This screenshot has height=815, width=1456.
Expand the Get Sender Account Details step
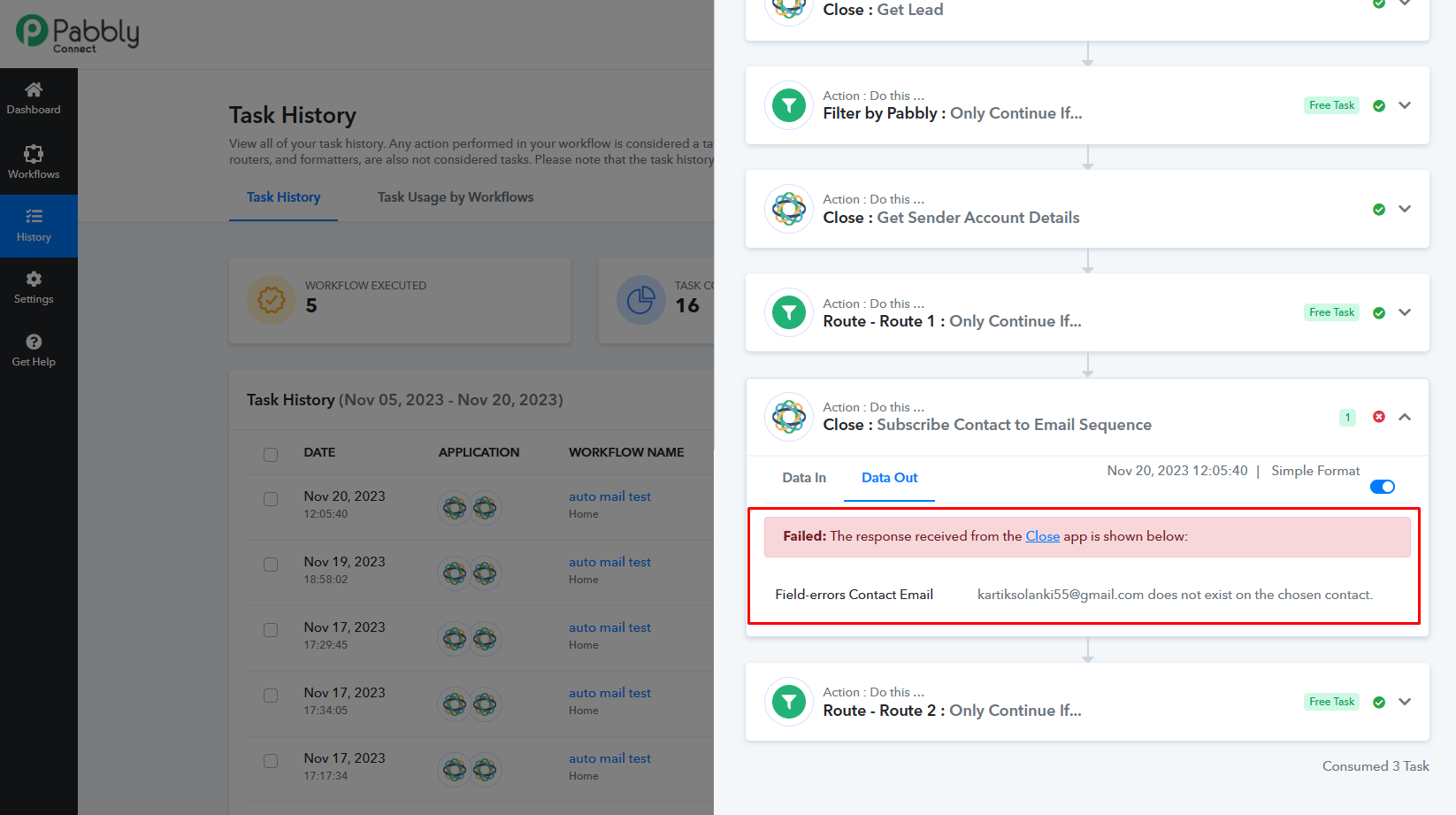point(1405,209)
